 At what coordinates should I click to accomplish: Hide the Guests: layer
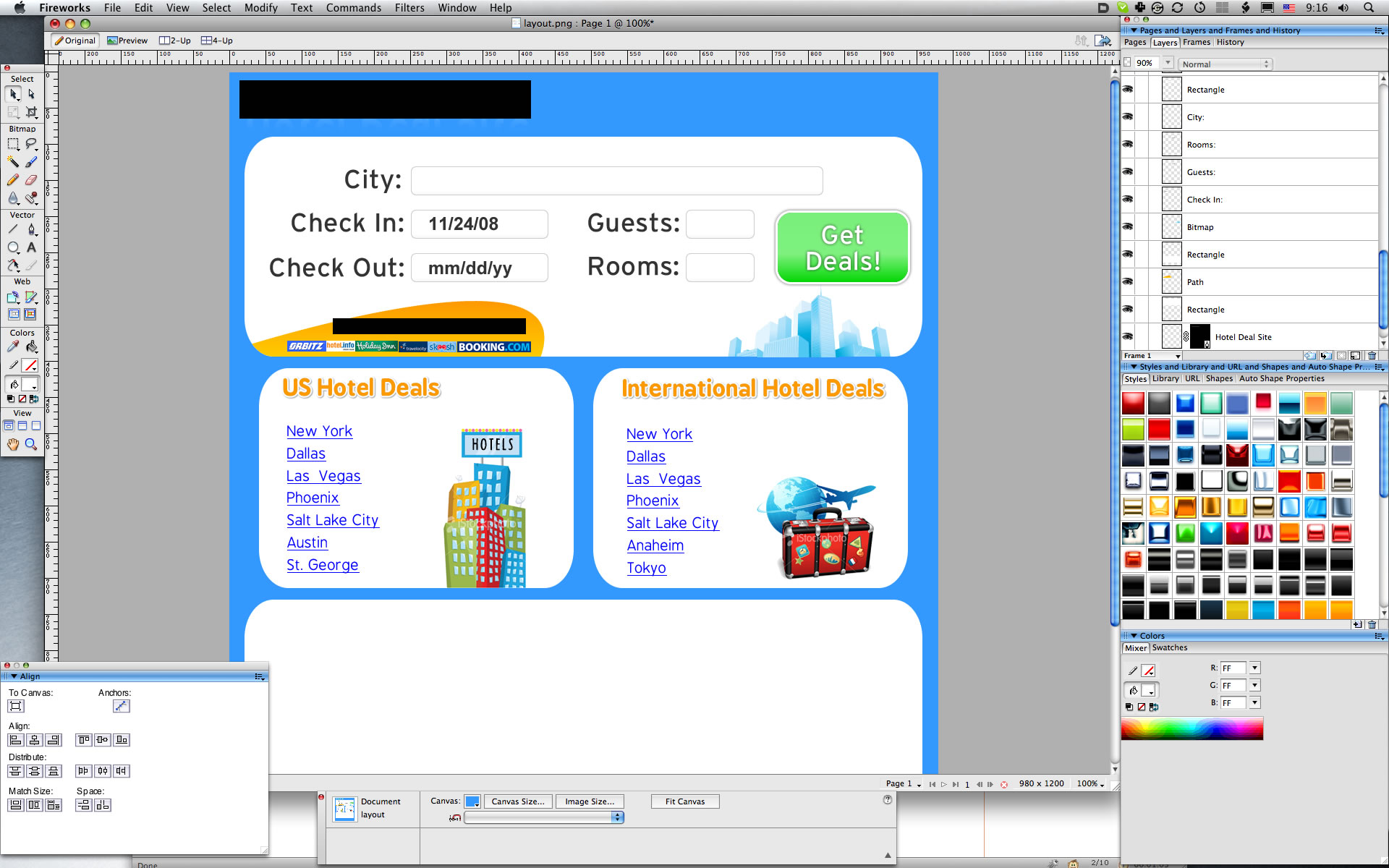point(1127,171)
